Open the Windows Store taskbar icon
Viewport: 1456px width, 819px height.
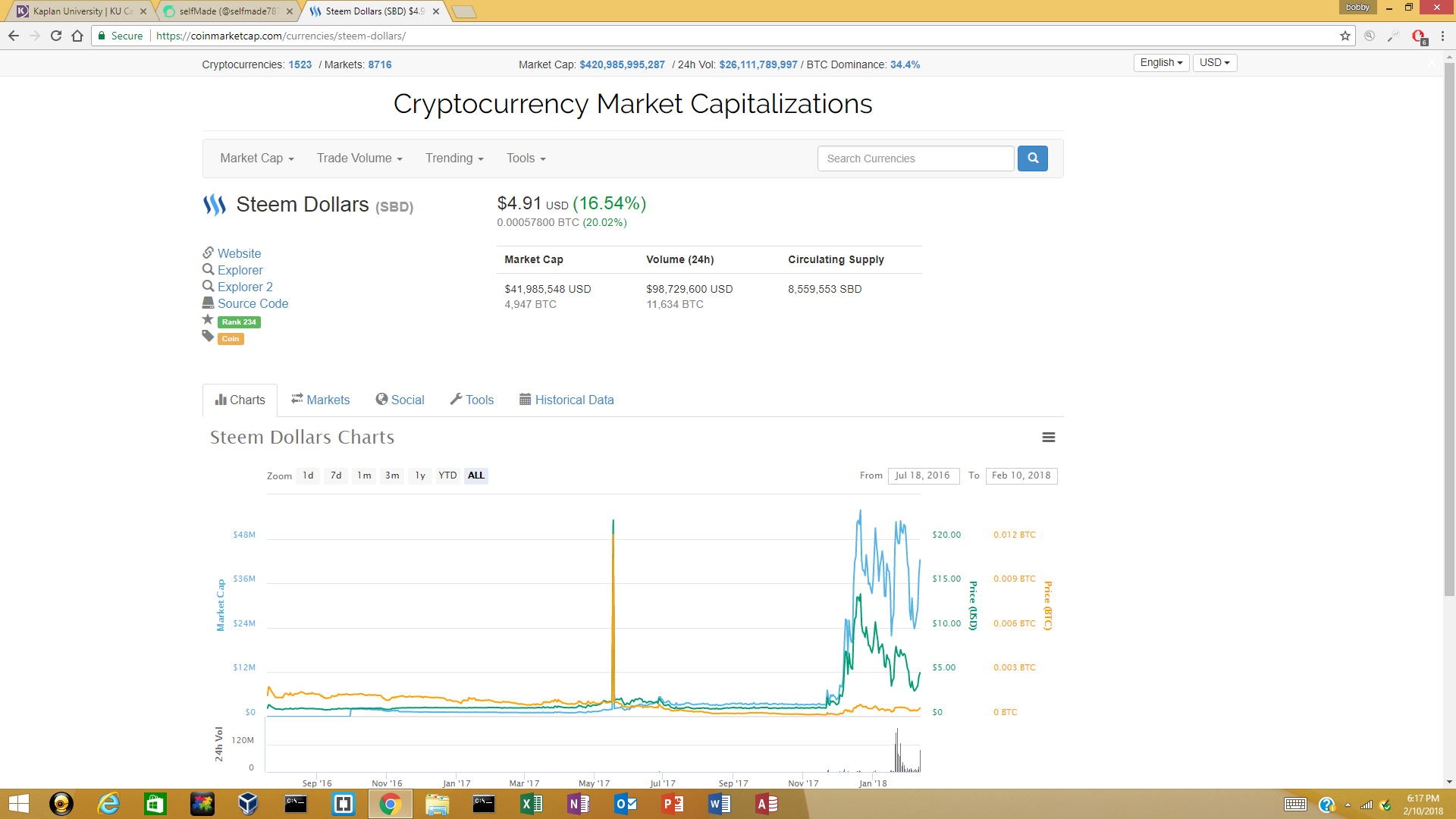(x=155, y=804)
